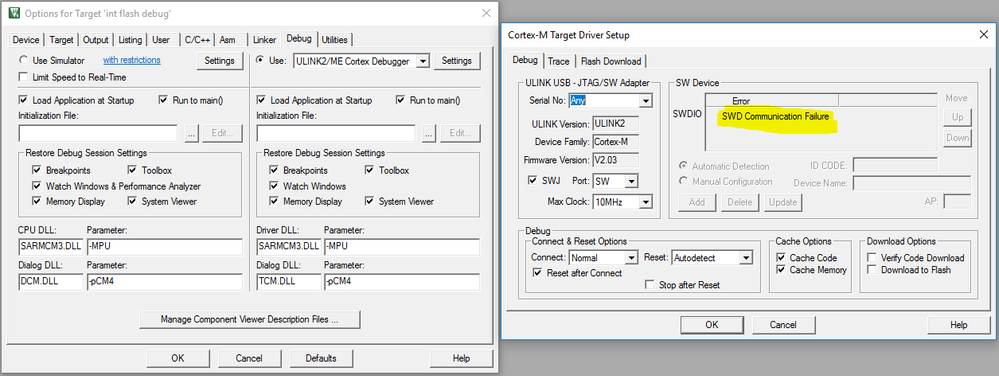Expand the Reset dropdown set to Autodetect
This screenshot has width=999, height=376.
(746, 258)
